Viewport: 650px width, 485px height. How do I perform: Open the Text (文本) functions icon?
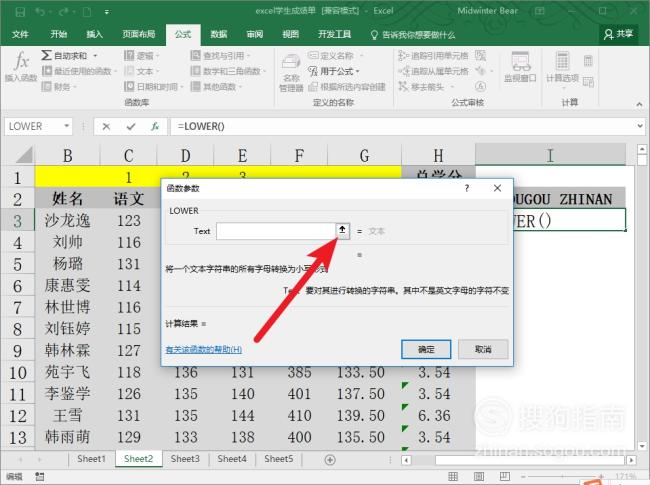[x=129, y=71]
